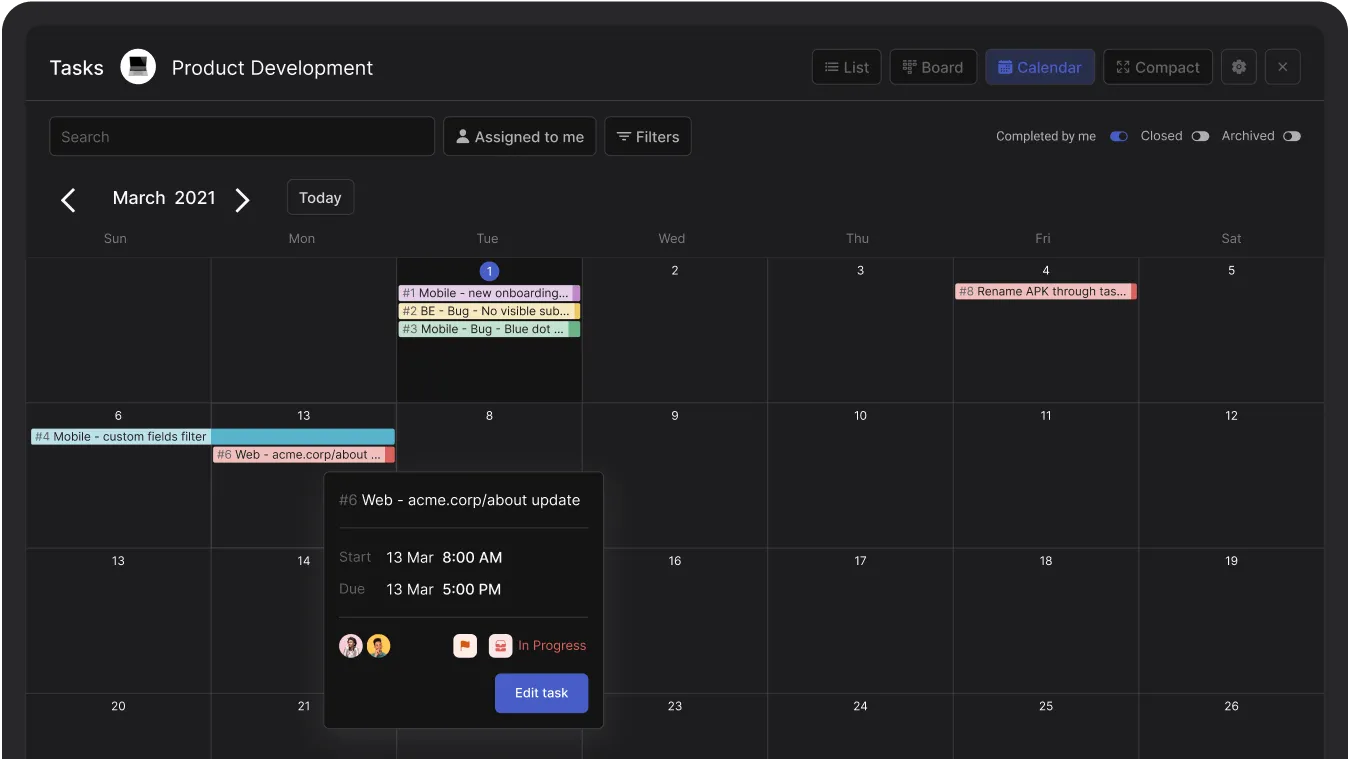Viewport: 1348px width, 759px height.
Task: Select the Assigned to me filter
Action: coord(519,136)
